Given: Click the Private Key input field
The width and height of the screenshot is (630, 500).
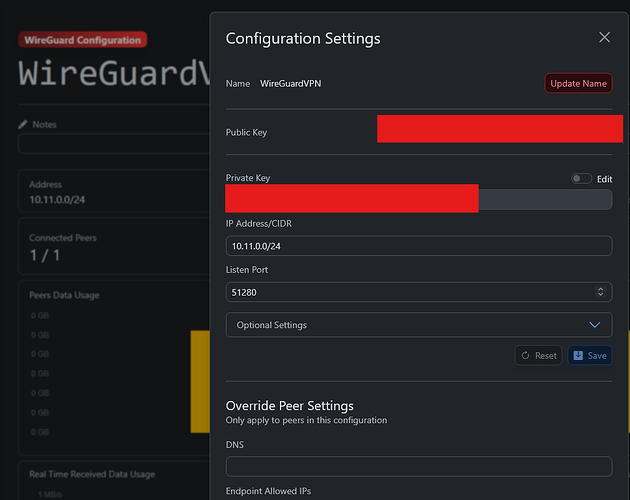Looking at the screenshot, I should click(x=545, y=200).
